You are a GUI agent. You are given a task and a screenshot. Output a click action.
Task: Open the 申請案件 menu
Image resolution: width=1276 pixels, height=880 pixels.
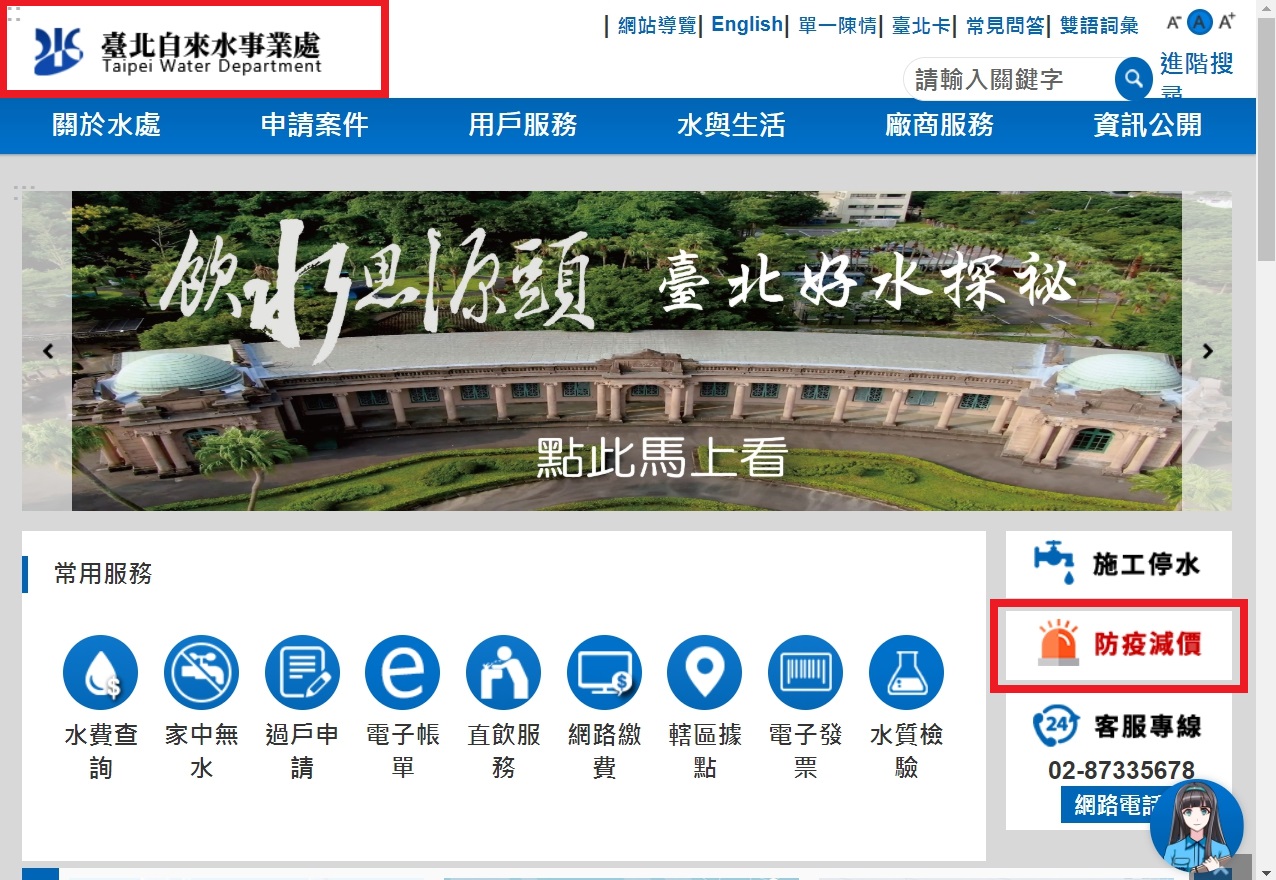click(314, 126)
